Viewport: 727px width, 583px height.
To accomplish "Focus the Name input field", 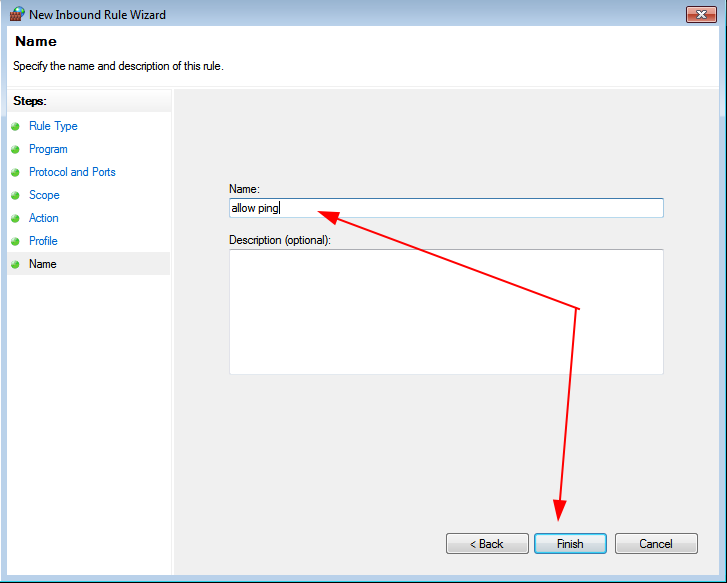I will (x=446, y=208).
